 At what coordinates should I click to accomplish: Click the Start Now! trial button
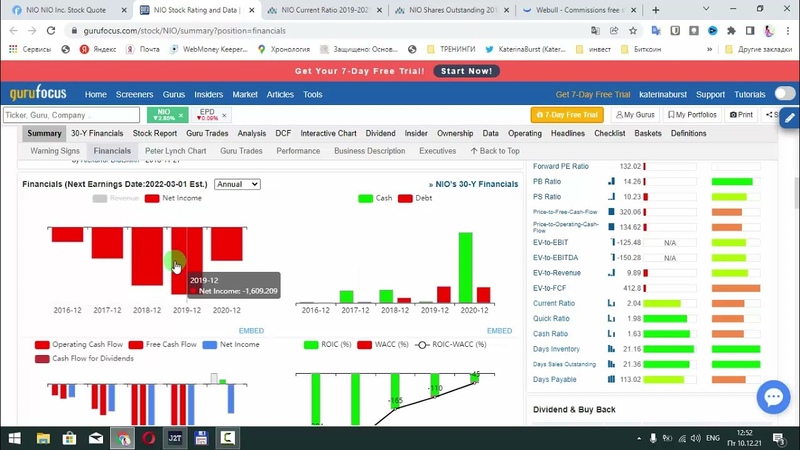pyautogui.click(x=465, y=72)
